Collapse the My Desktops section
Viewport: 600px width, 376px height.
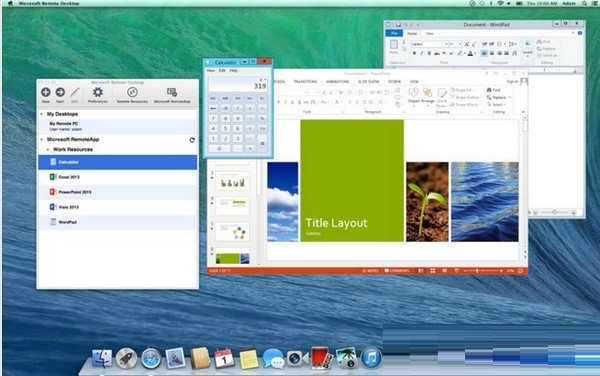pyautogui.click(x=42, y=114)
